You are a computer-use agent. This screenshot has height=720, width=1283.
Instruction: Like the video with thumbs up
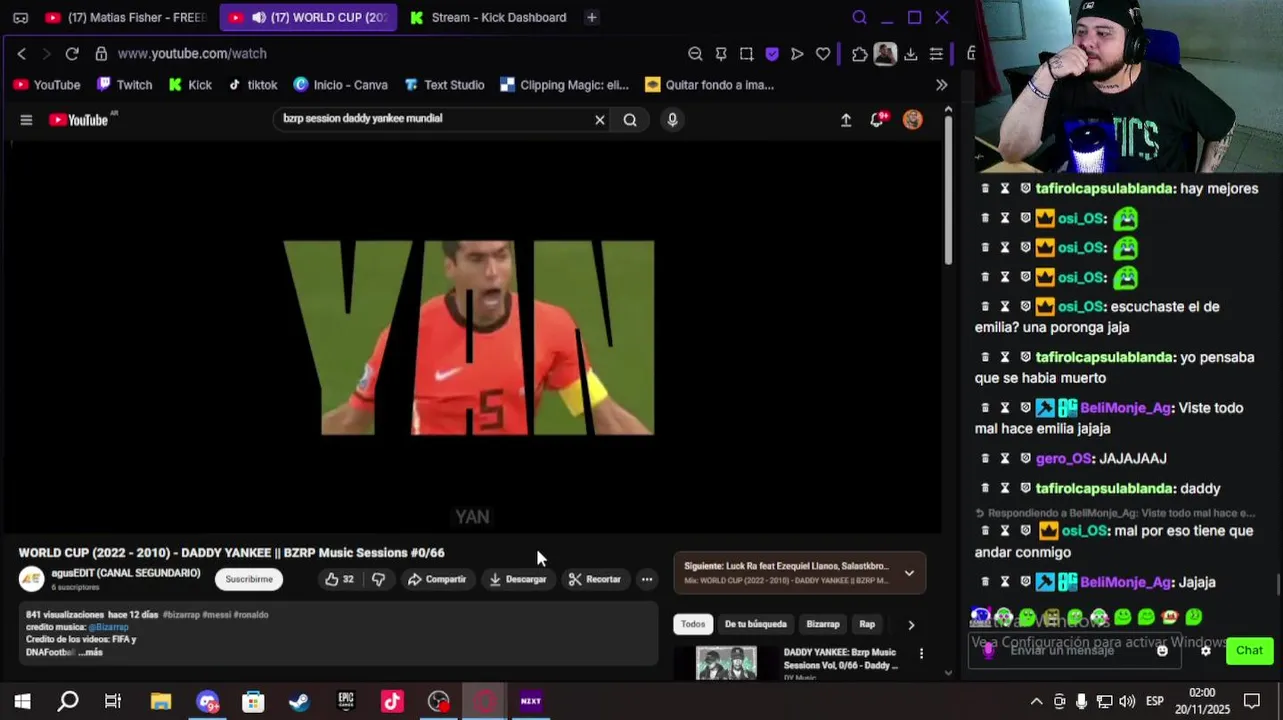[x=339, y=579]
